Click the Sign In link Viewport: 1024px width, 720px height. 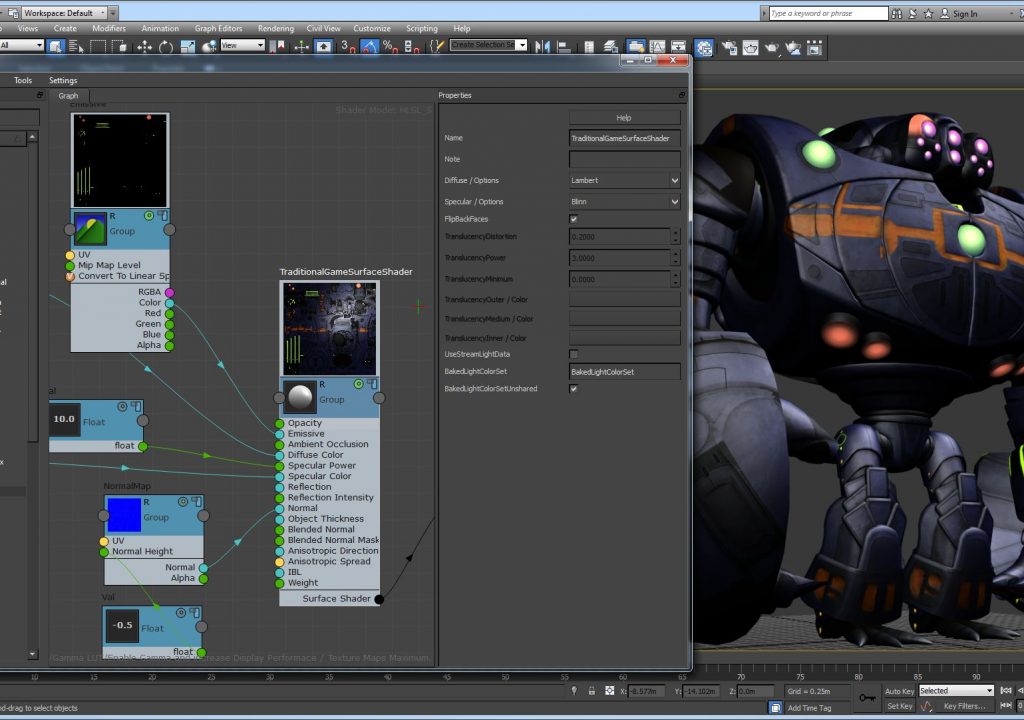click(965, 14)
